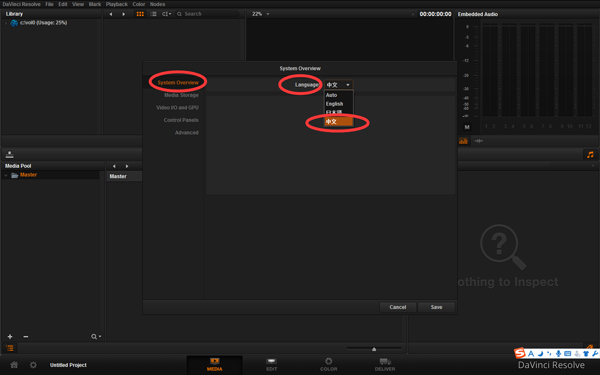Open Media Pool search magnifier dropdown

[96, 337]
